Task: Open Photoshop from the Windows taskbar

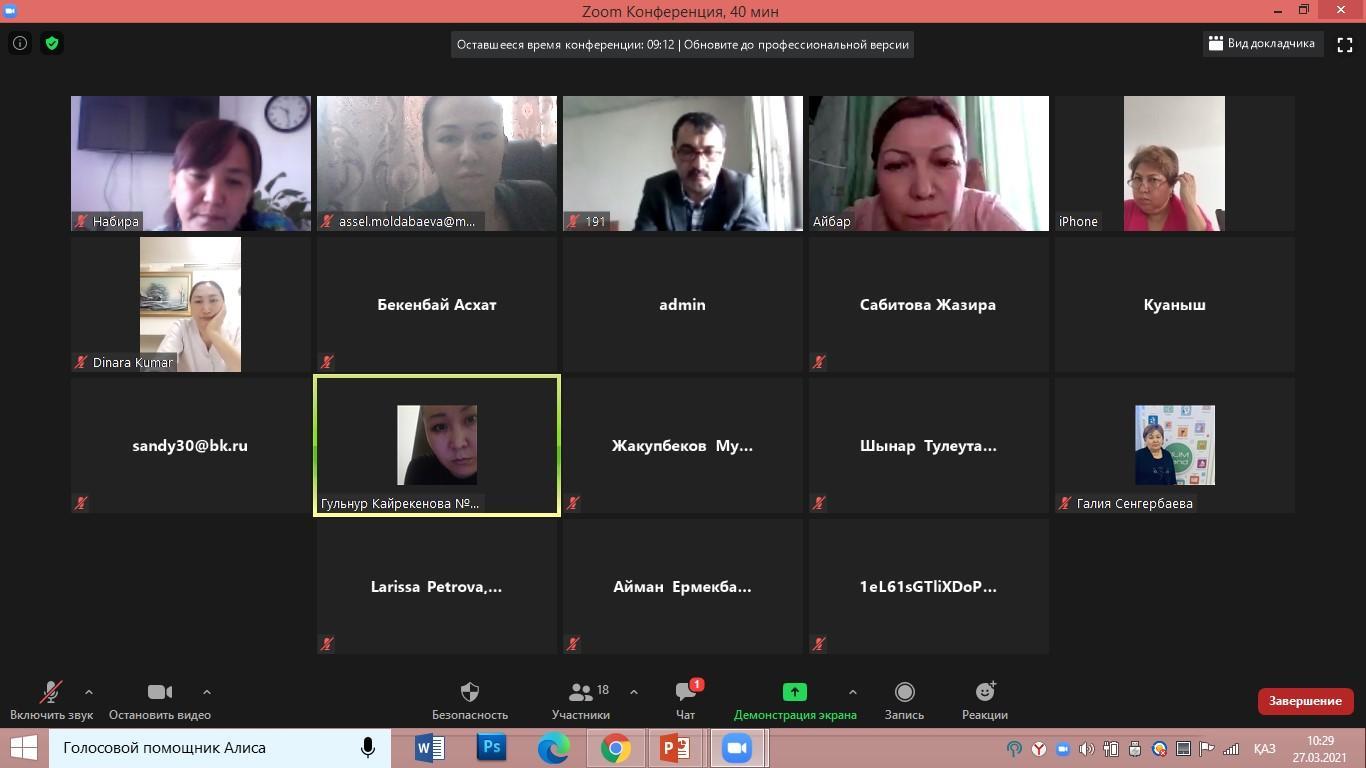Action: coord(491,748)
